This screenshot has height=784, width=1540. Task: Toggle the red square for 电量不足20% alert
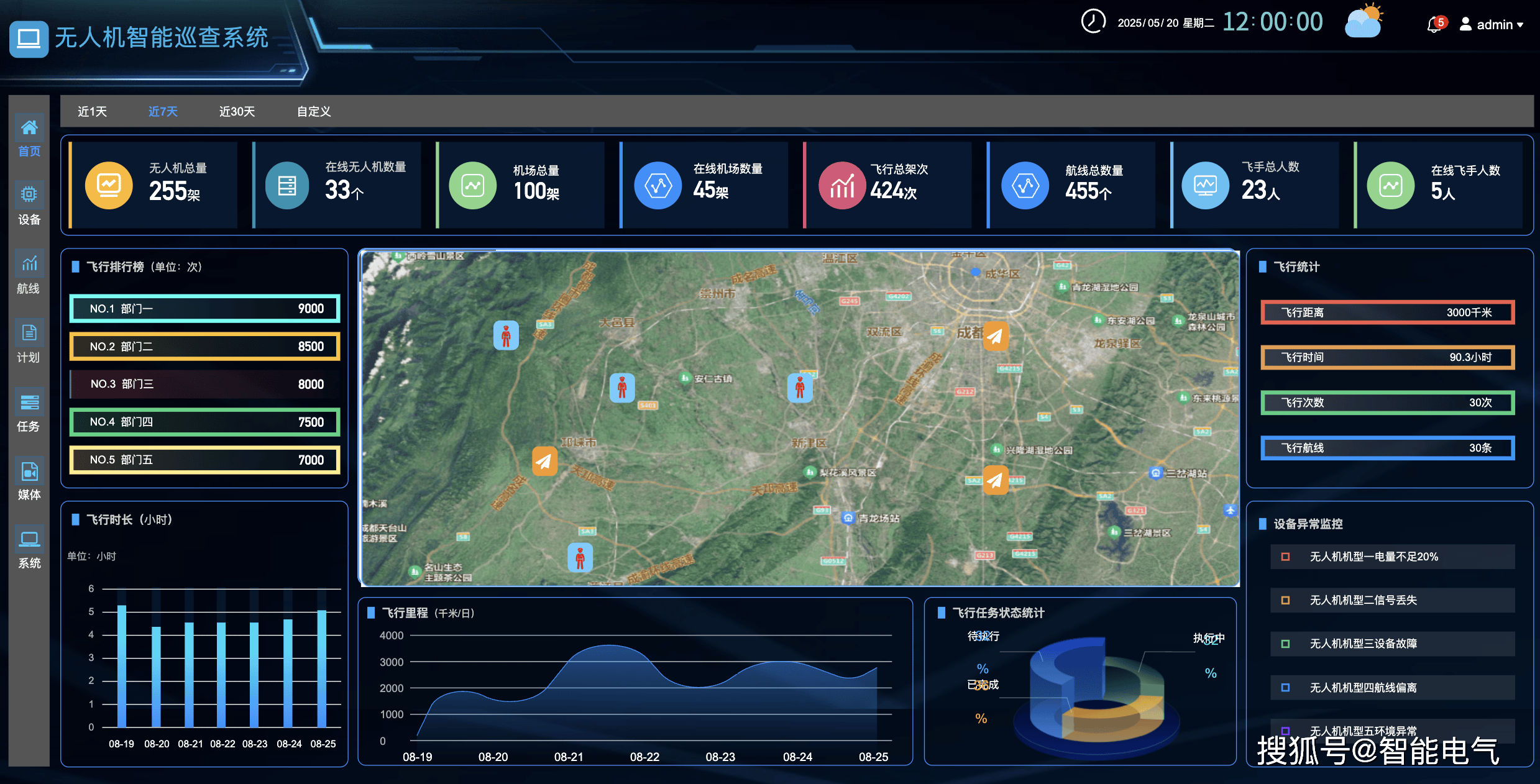1285,557
